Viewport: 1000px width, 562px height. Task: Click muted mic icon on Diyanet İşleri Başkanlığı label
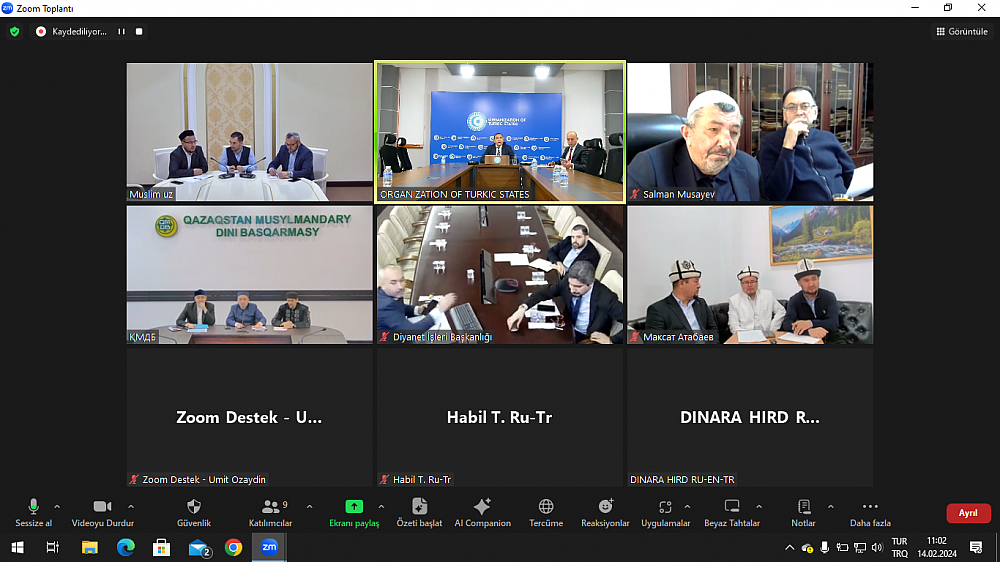385,337
